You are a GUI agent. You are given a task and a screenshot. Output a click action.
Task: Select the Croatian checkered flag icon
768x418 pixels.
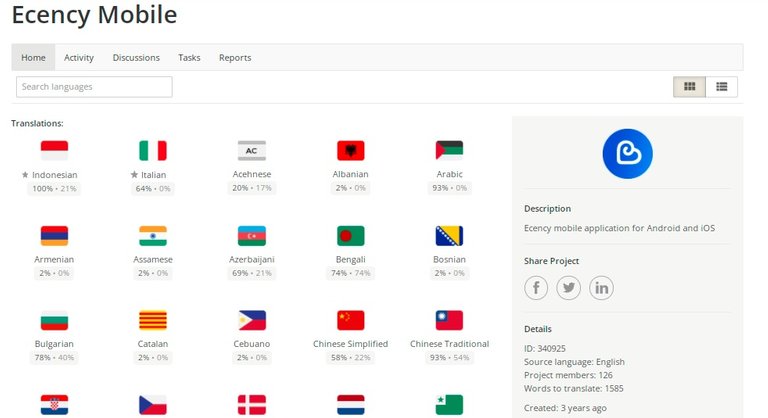pos(54,405)
